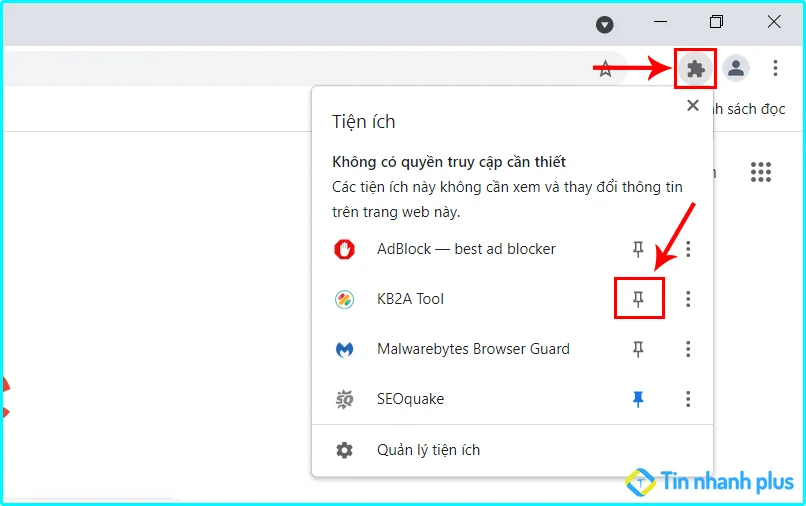Open the Google apps grid icon

coord(761,172)
